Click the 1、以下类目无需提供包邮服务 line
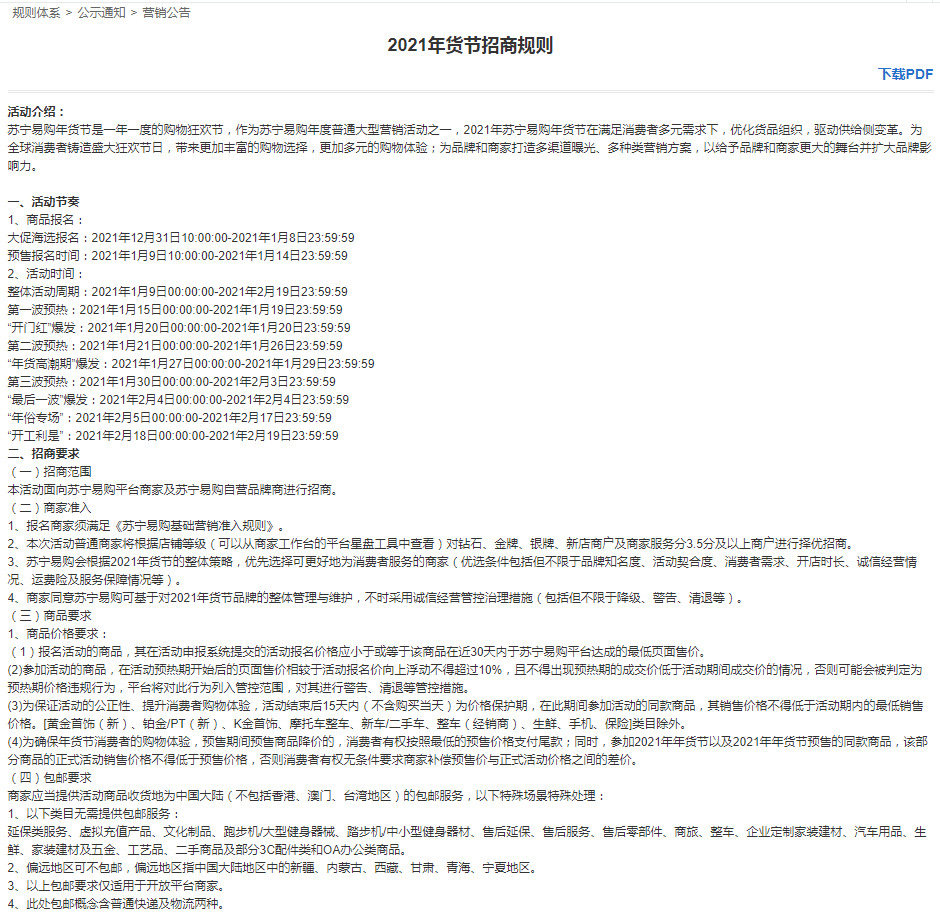 click(94, 813)
